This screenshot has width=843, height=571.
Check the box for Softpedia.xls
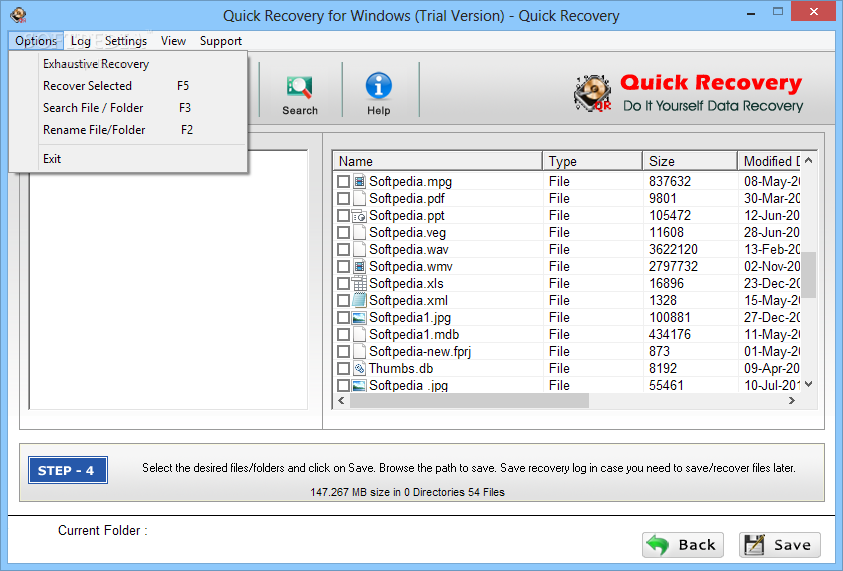[x=344, y=283]
